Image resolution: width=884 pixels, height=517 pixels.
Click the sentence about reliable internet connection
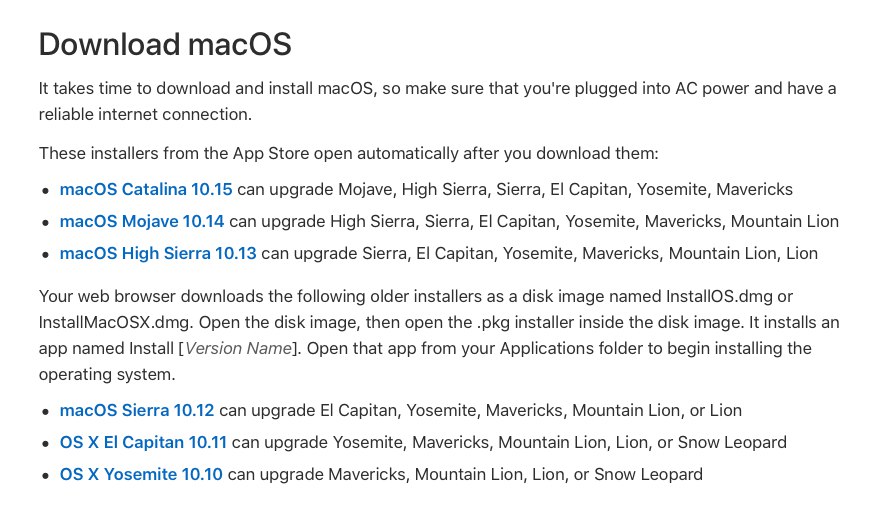(x=145, y=114)
